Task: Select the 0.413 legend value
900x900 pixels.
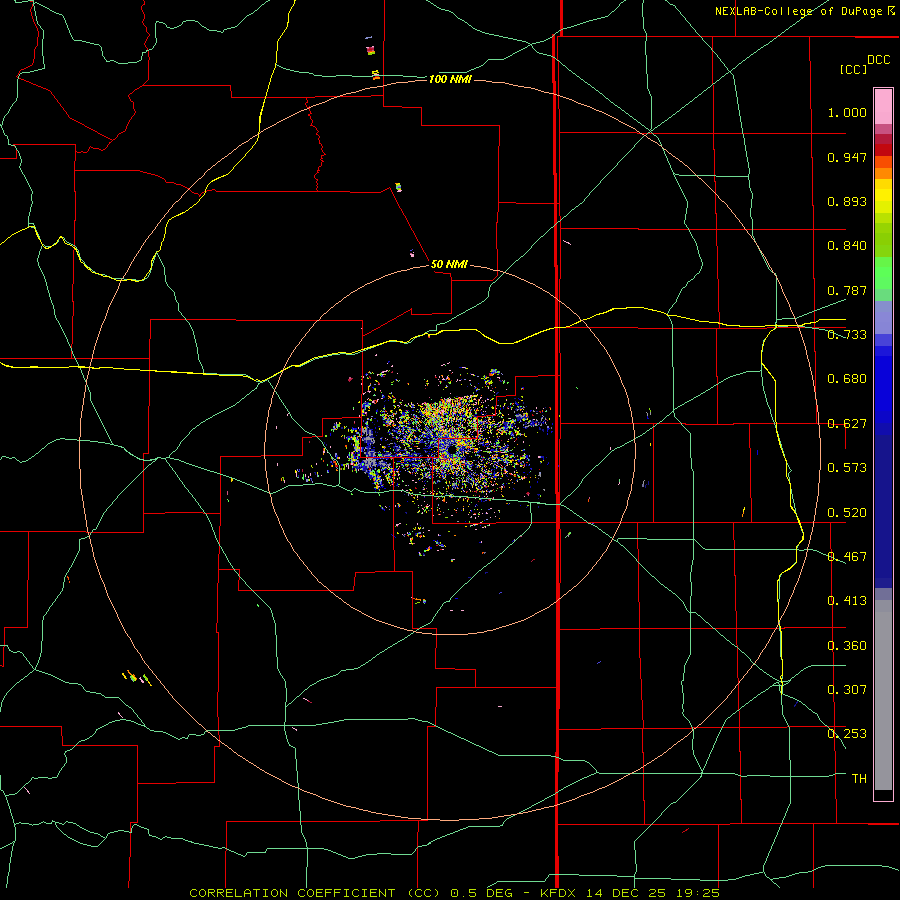Action: coord(847,601)
